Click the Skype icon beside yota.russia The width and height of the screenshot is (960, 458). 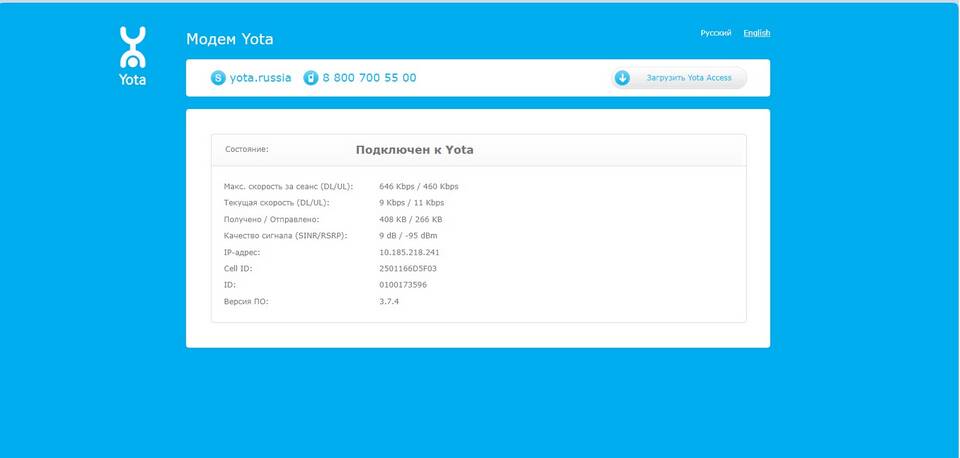coord(218,78)
